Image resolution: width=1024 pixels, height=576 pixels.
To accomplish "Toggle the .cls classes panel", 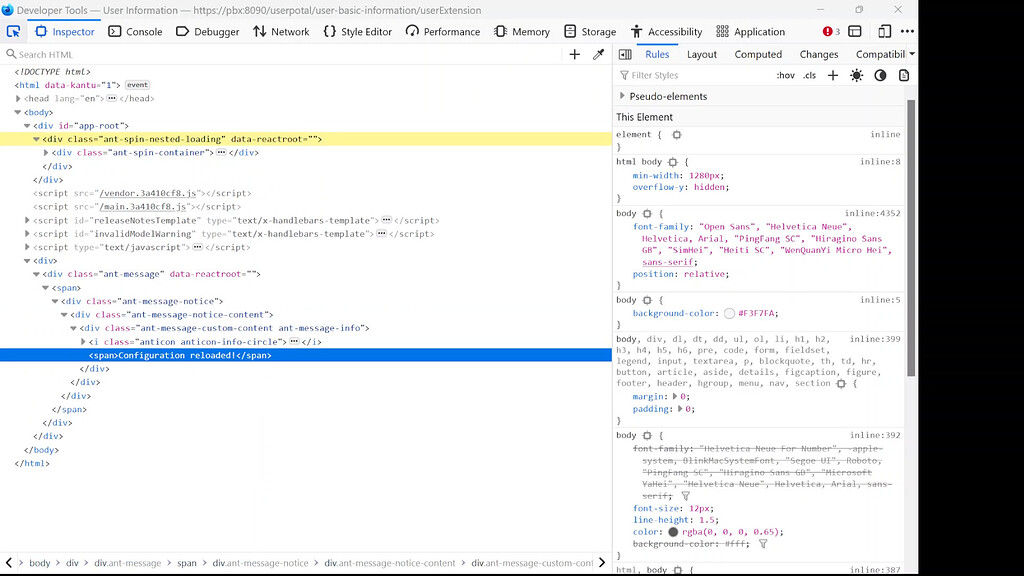I will coord(809,75).
